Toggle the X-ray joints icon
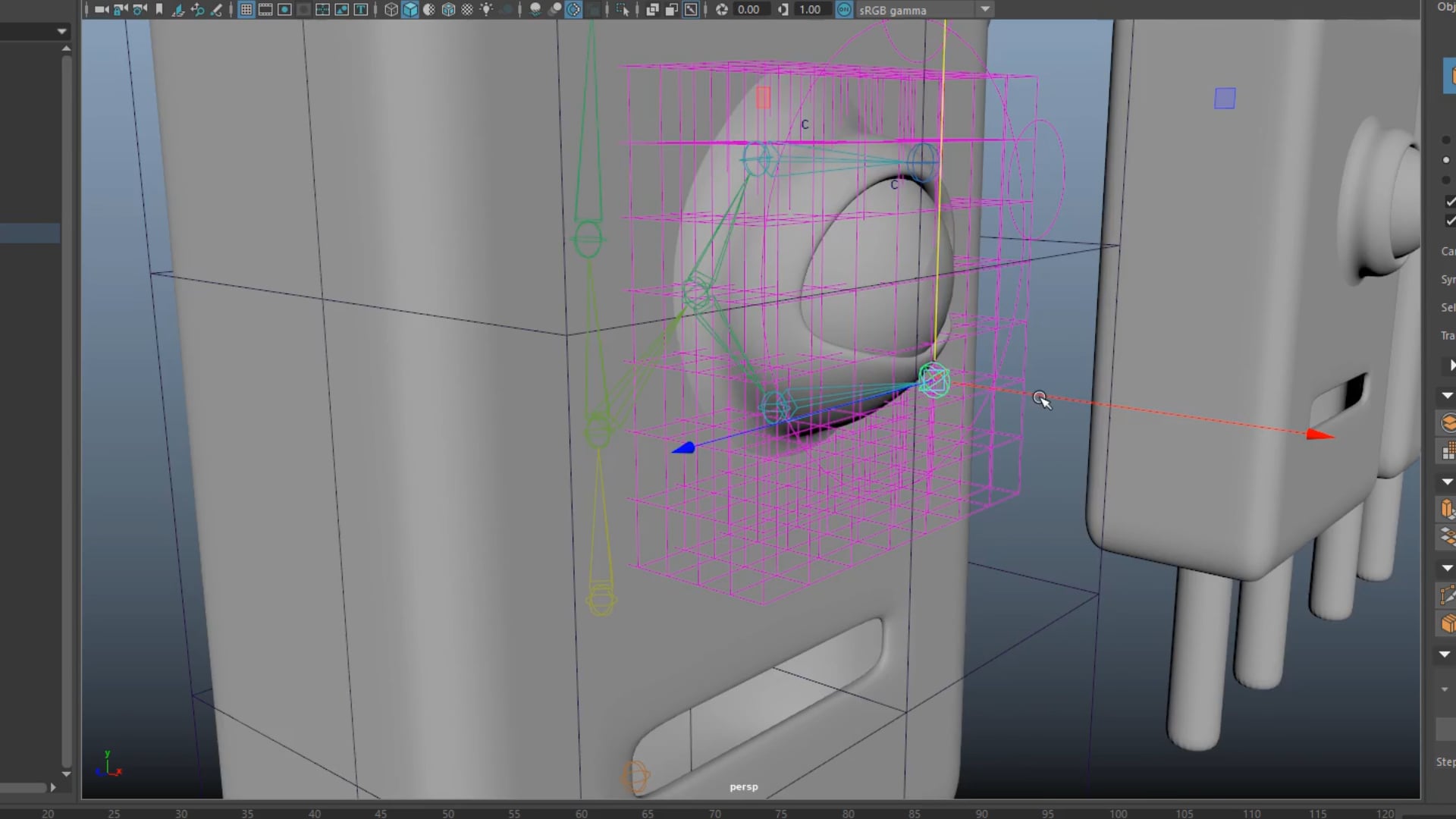Viewport: 1456px width, 819px height. 691,10
